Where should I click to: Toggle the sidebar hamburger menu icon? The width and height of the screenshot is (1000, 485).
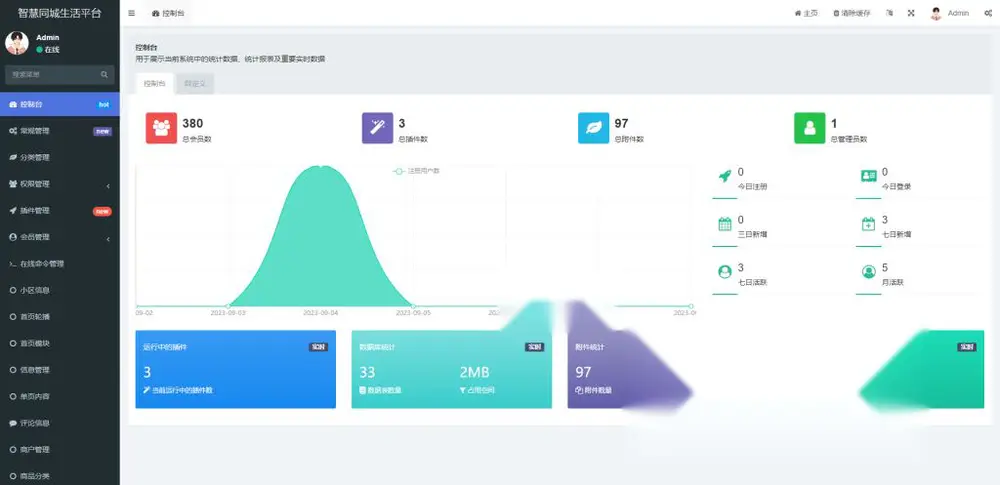pos(131,13)
